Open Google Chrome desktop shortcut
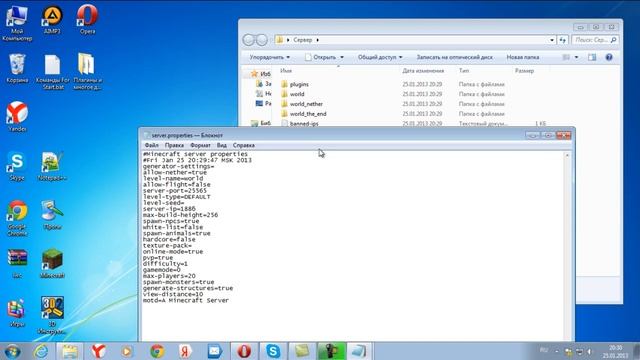640x360 pixels. point(17,218)
